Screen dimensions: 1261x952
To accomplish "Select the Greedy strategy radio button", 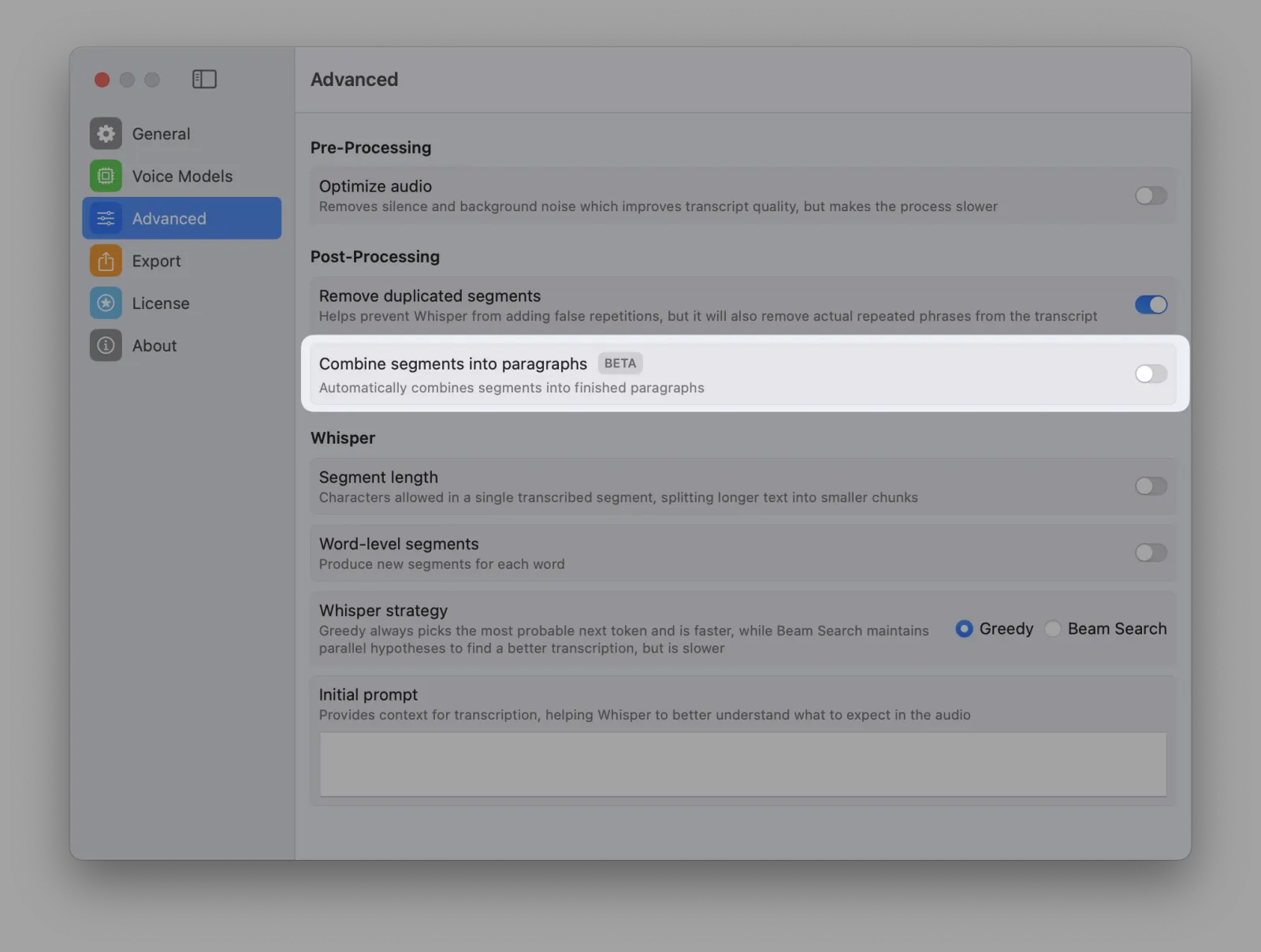I will [964, 629].
